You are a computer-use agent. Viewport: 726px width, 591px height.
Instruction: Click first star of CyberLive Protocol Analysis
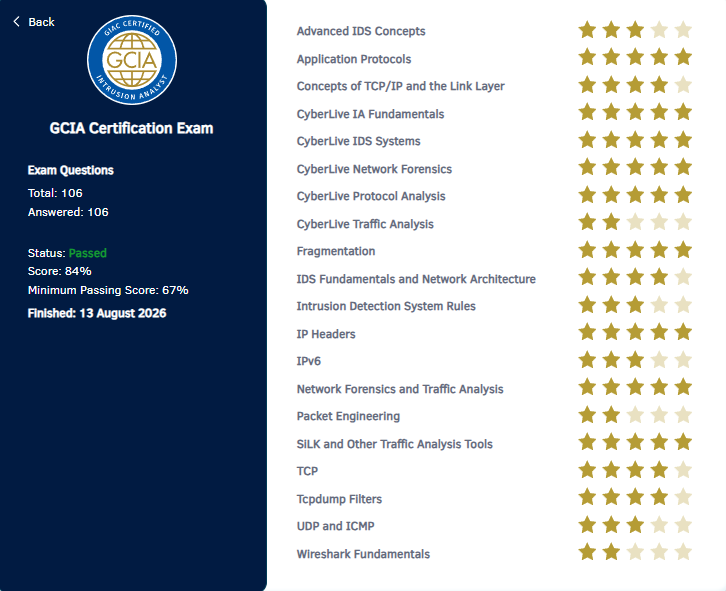click(588, 195)
